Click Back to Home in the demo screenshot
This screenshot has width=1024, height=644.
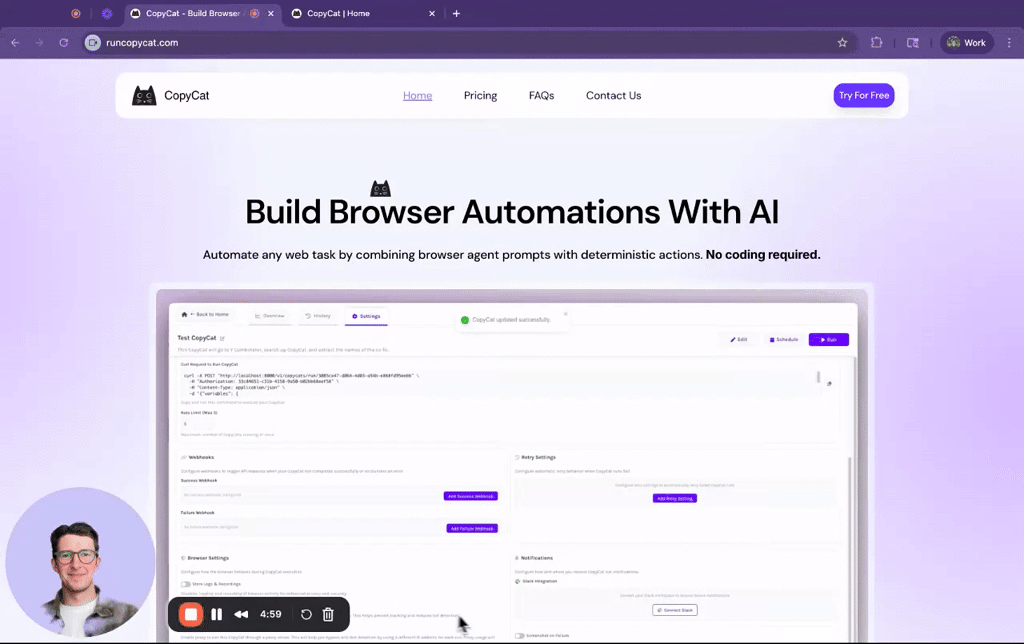205,315
